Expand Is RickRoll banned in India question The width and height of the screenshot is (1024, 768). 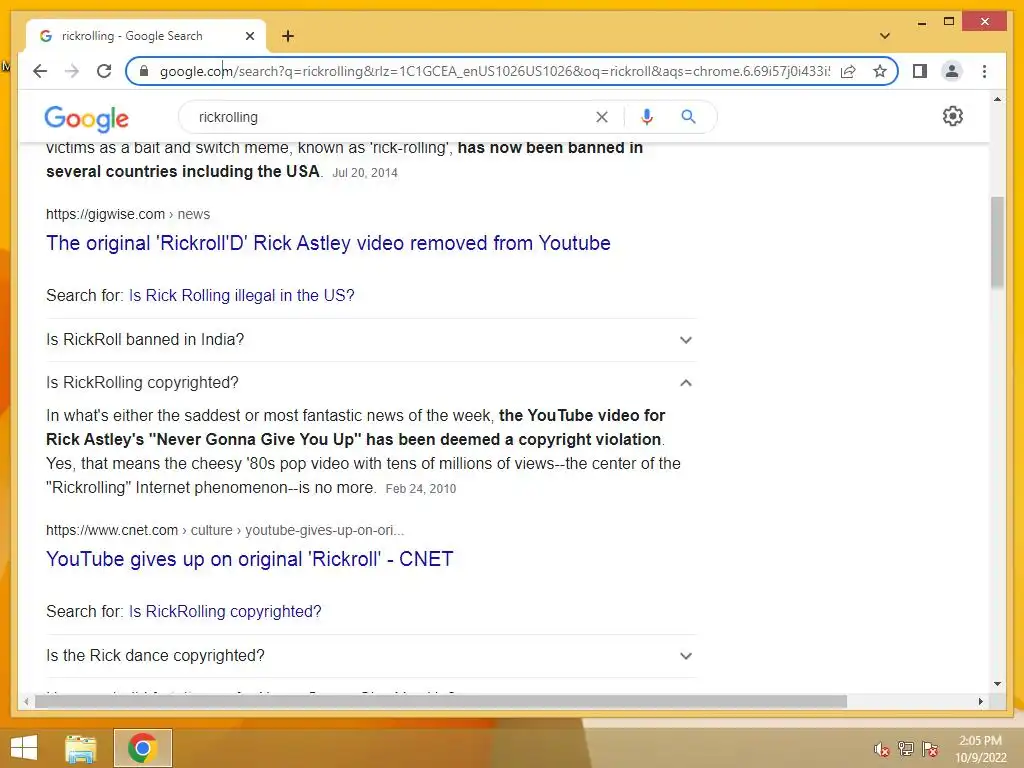[370, 340]
